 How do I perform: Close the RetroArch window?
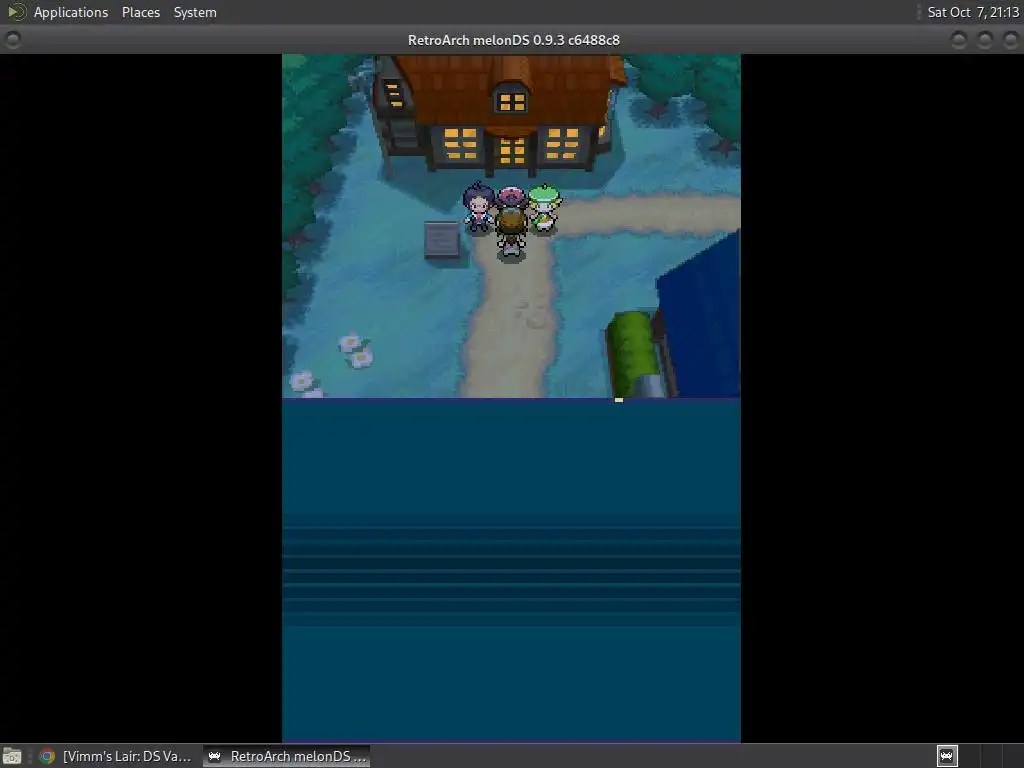point(1010,40)
